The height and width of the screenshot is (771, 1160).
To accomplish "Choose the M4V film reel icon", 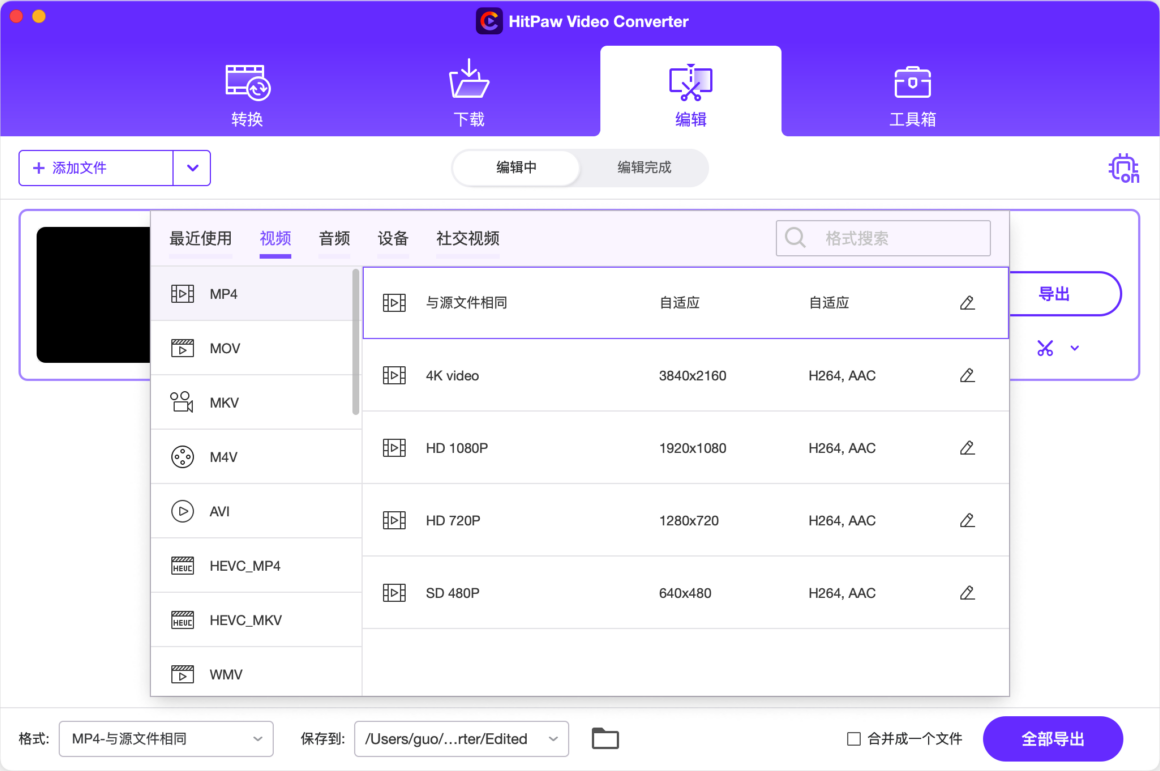I will click(182, 457).
